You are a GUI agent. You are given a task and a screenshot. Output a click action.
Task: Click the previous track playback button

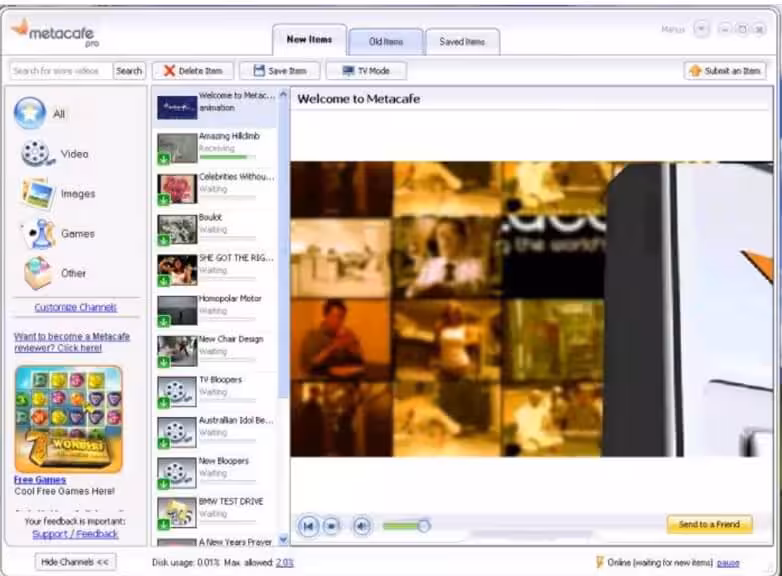click(x=308, y=526)
